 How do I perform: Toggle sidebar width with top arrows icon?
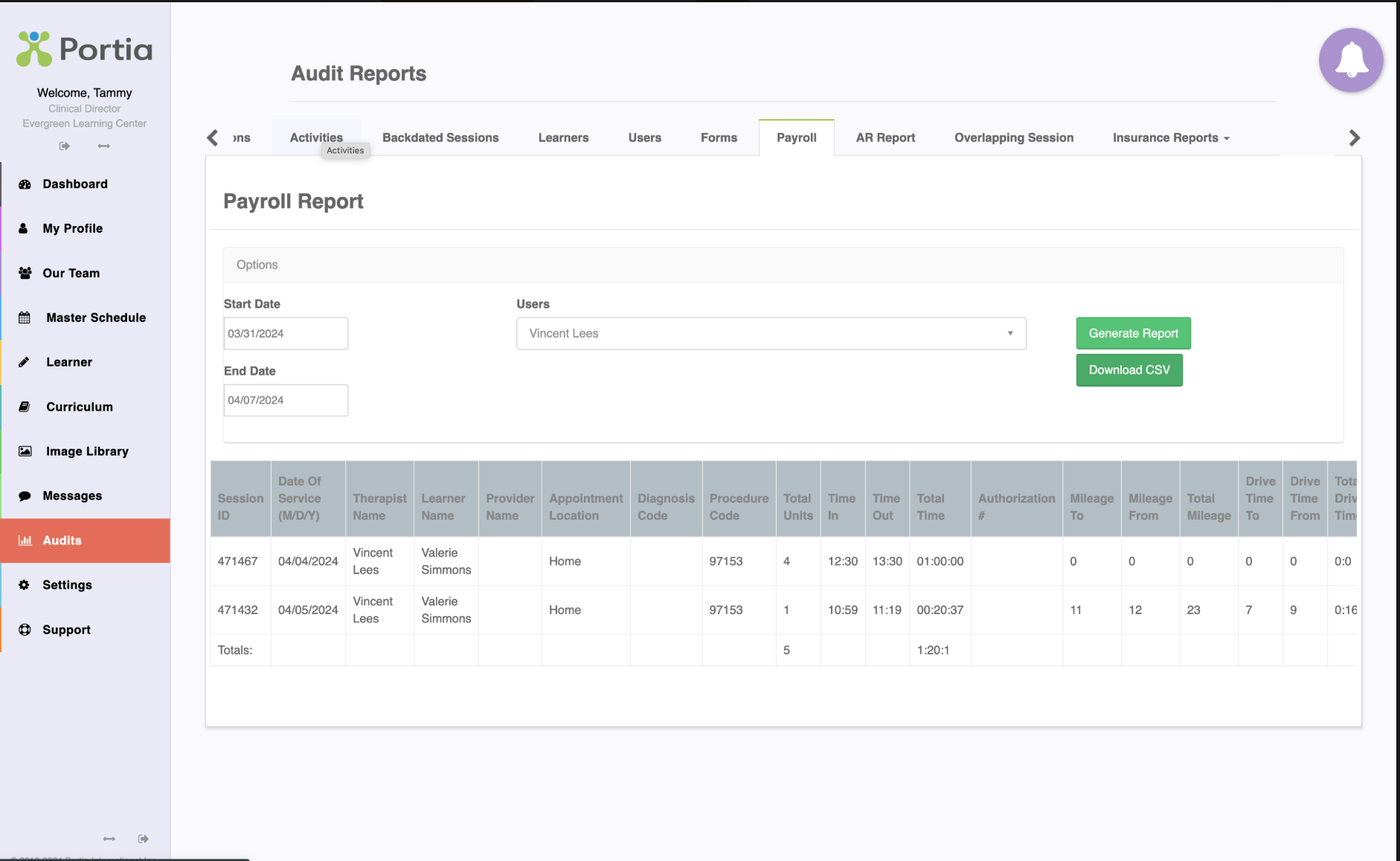point(104,146)
